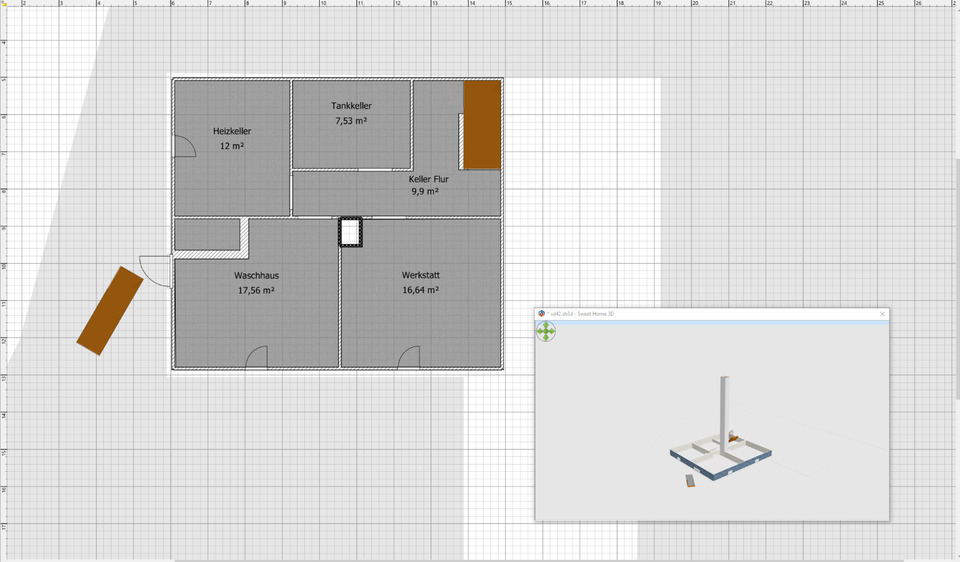The image size is (960, 562).
Task: Click the Keller Flur room label
Action: [x=428, y=179]
